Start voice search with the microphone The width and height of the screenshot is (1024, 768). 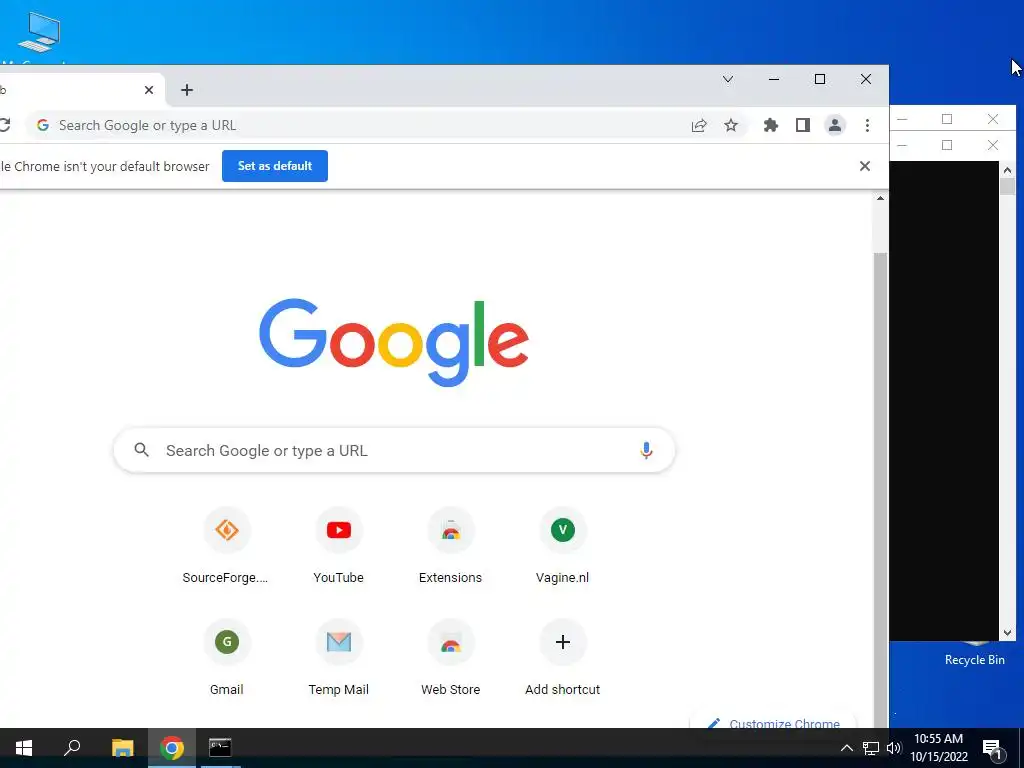646,450
